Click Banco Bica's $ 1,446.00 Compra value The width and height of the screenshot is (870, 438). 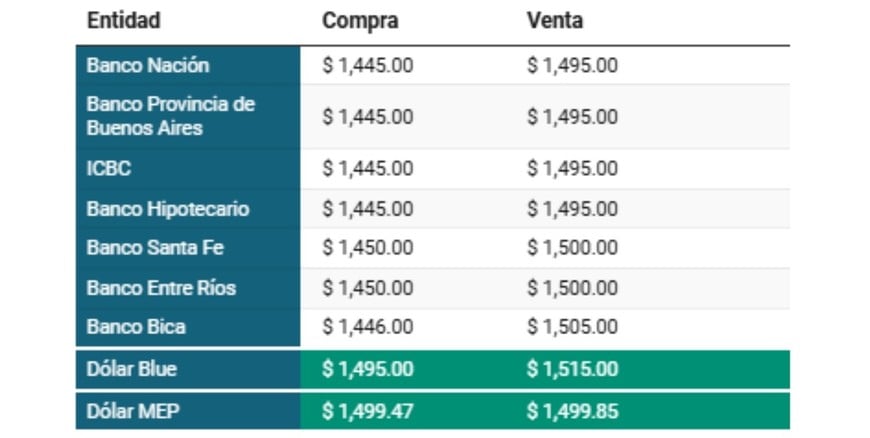coord(367,327)
